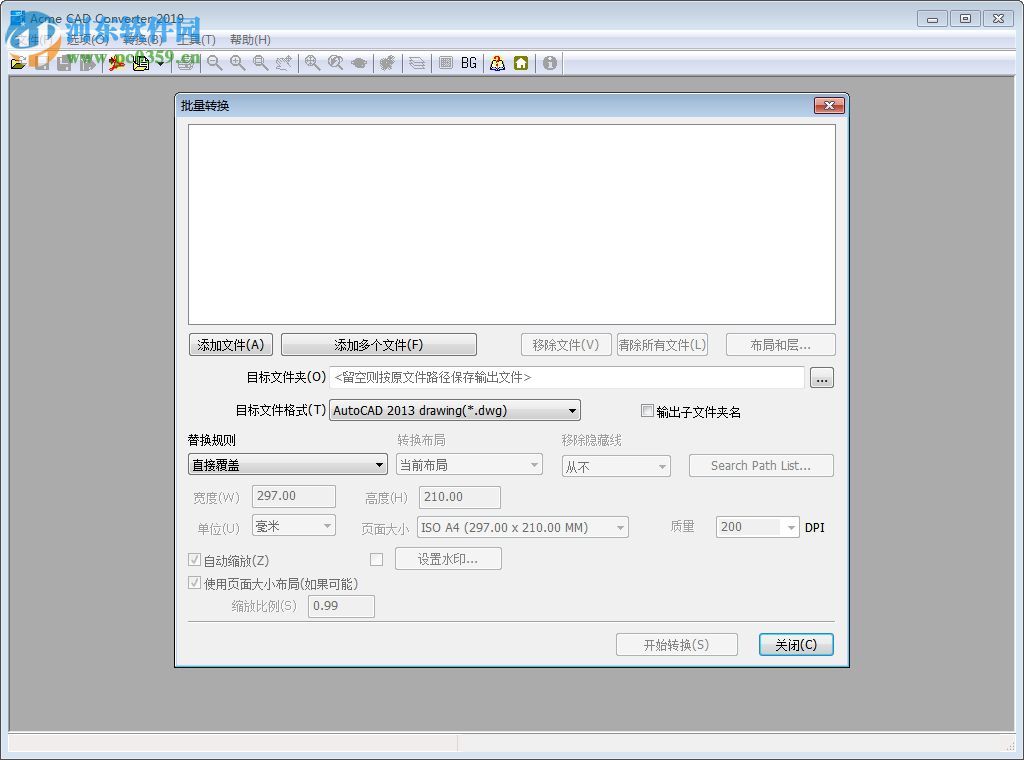
Task: Open the 目标文件格式 format dropdown
Action: tap(571, 410)
